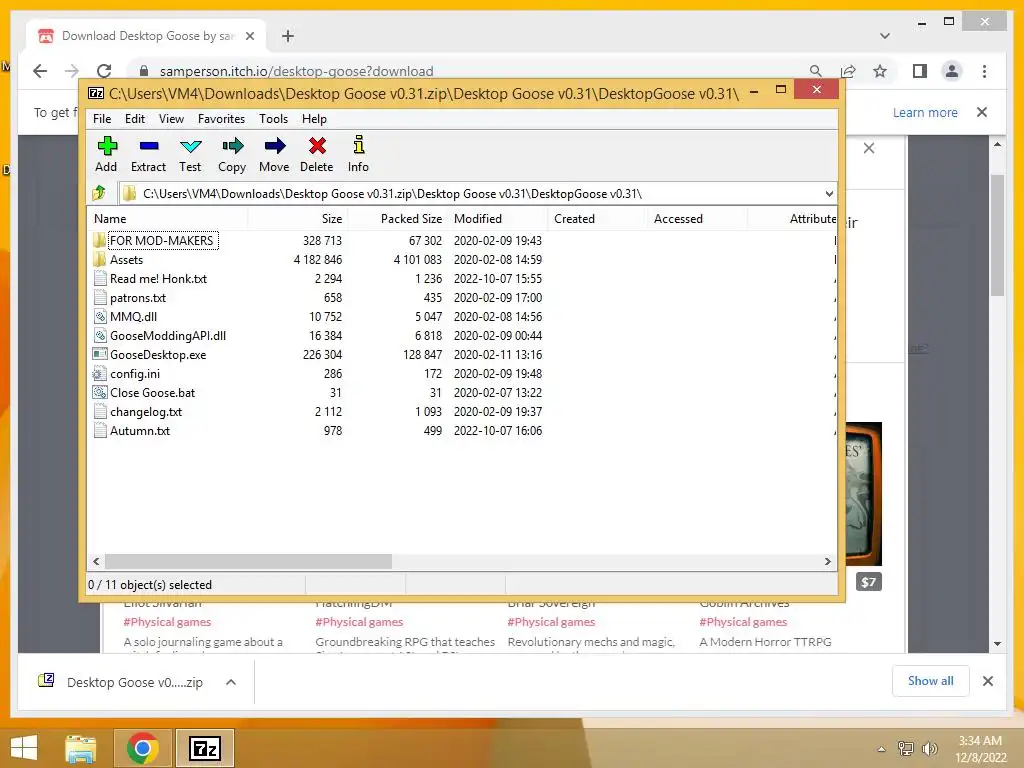Open Chrome's share page icon
The image size is (1024, 768).
click(848, 71)
